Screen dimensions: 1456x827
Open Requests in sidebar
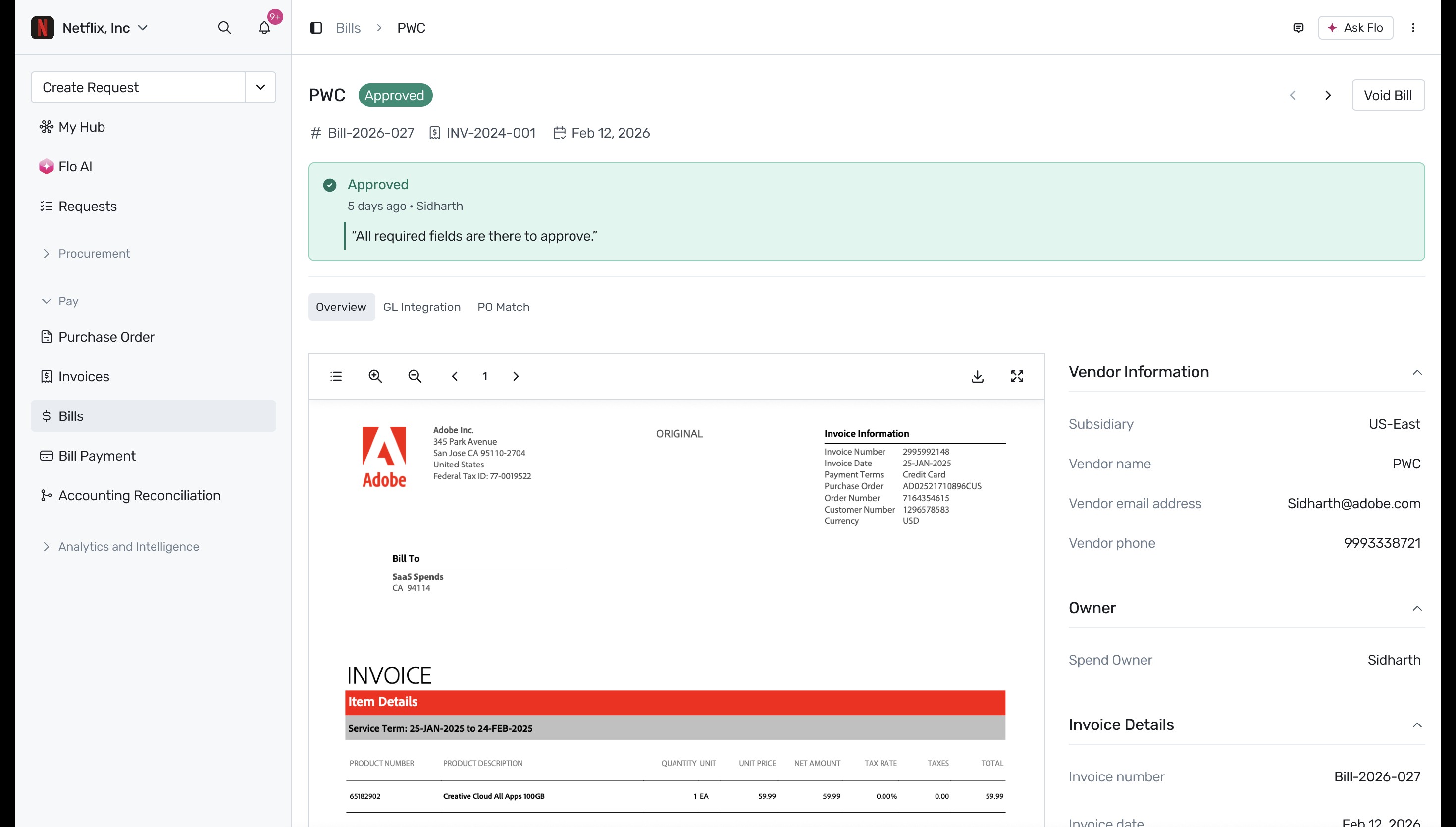point(154,206)
